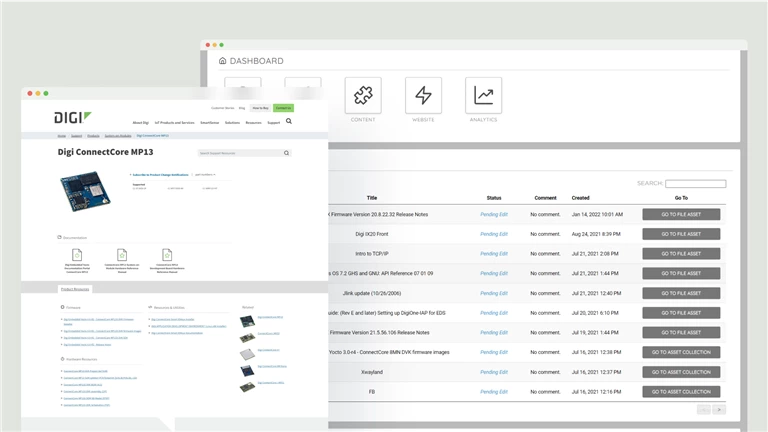Open the first related product thumbnail
The image size is (768, 432).
247,321
